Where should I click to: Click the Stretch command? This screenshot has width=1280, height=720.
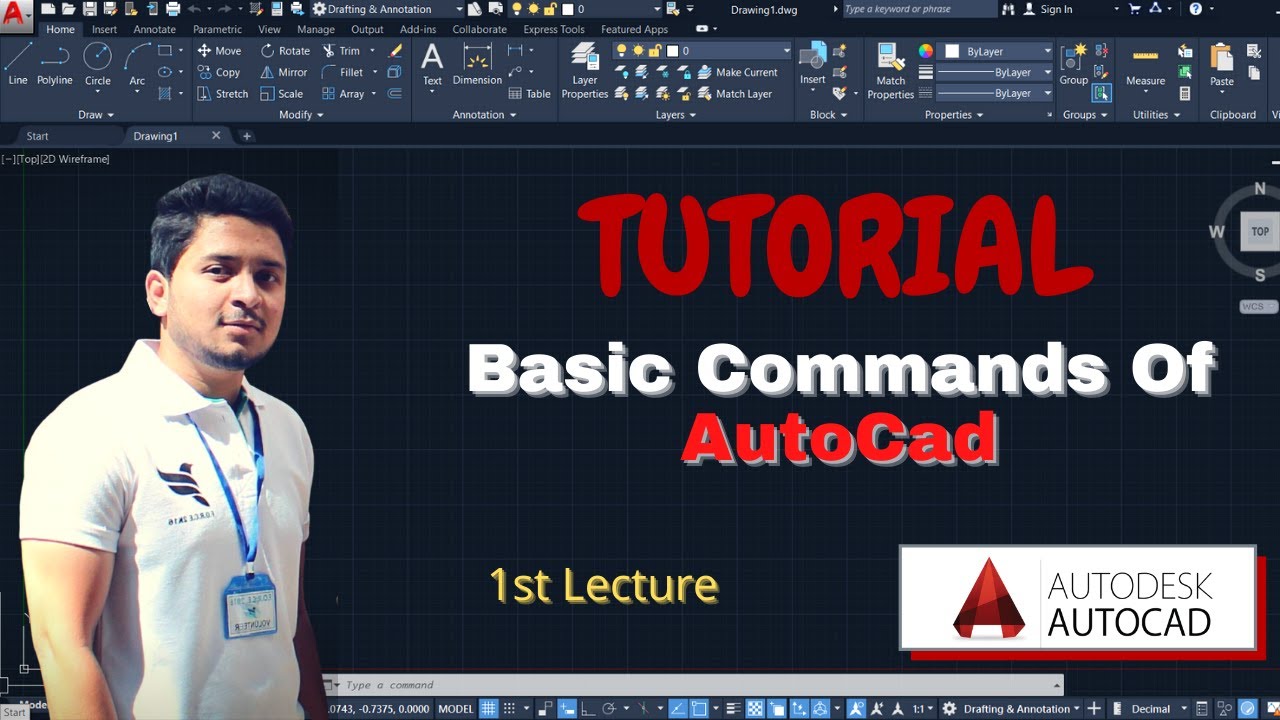click(222, 94)
